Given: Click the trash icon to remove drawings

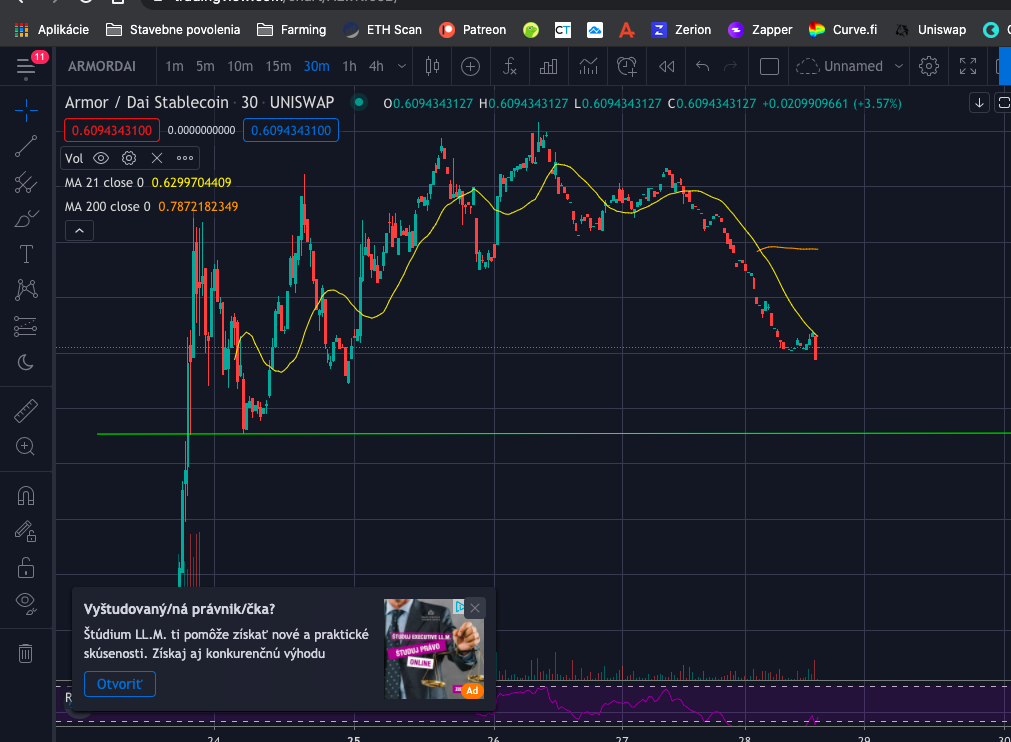Looking at the screenshot, I should (26, 653).
